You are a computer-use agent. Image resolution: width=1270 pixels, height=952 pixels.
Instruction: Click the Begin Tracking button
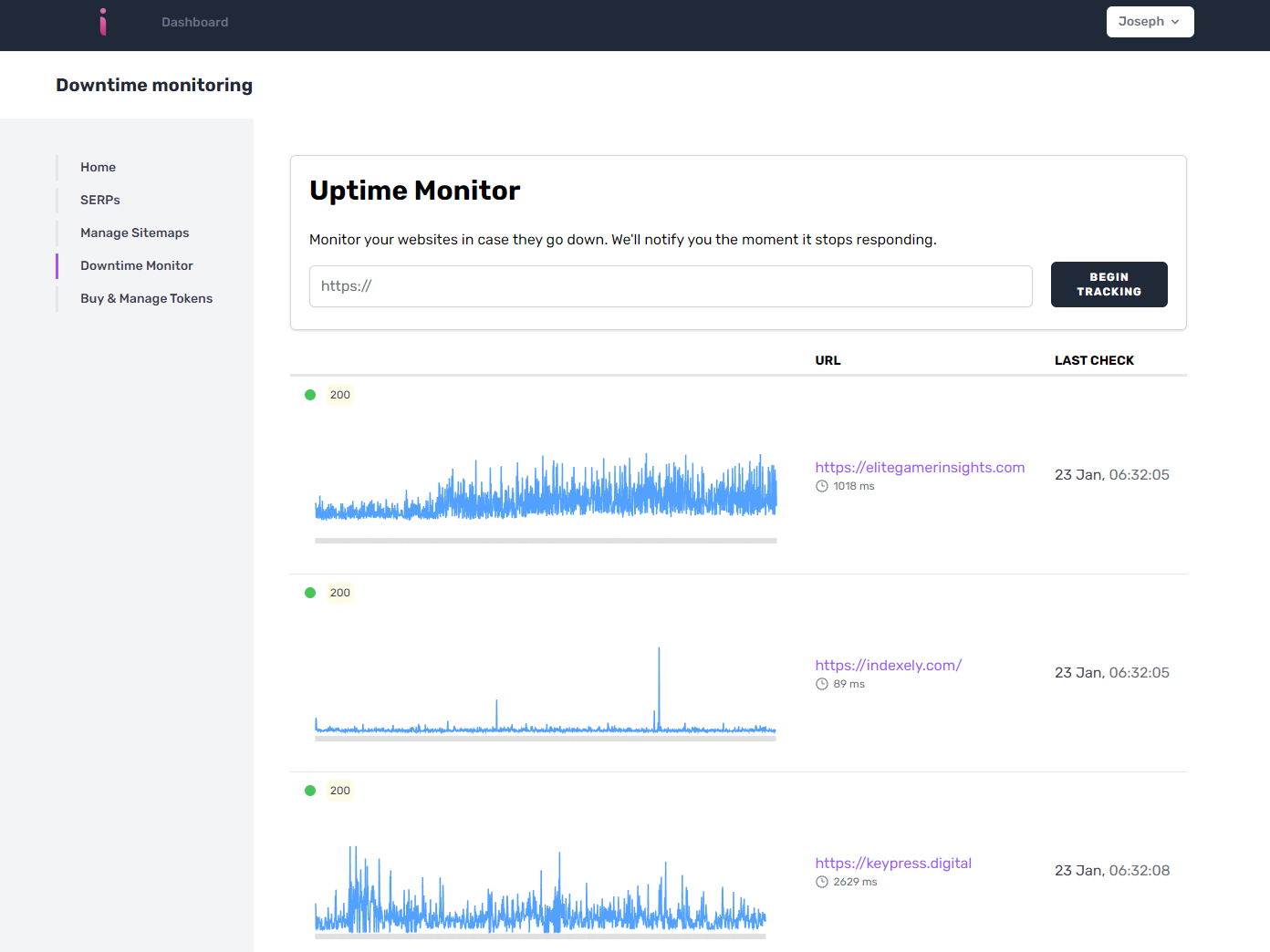[x=1109, y=285]
